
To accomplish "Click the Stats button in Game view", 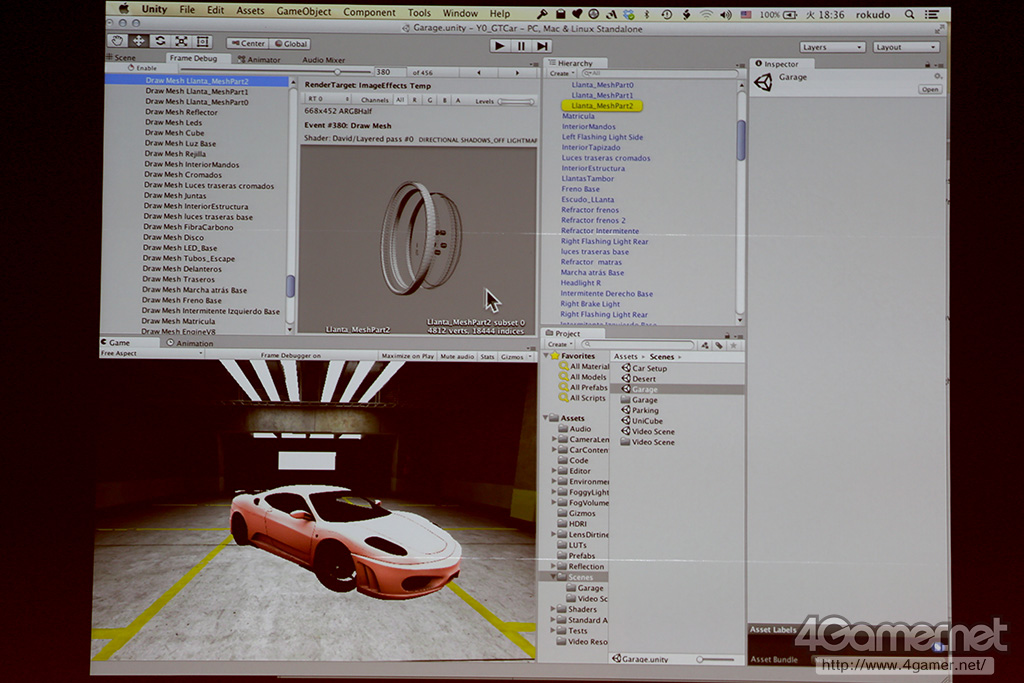I will pos(487,356).
